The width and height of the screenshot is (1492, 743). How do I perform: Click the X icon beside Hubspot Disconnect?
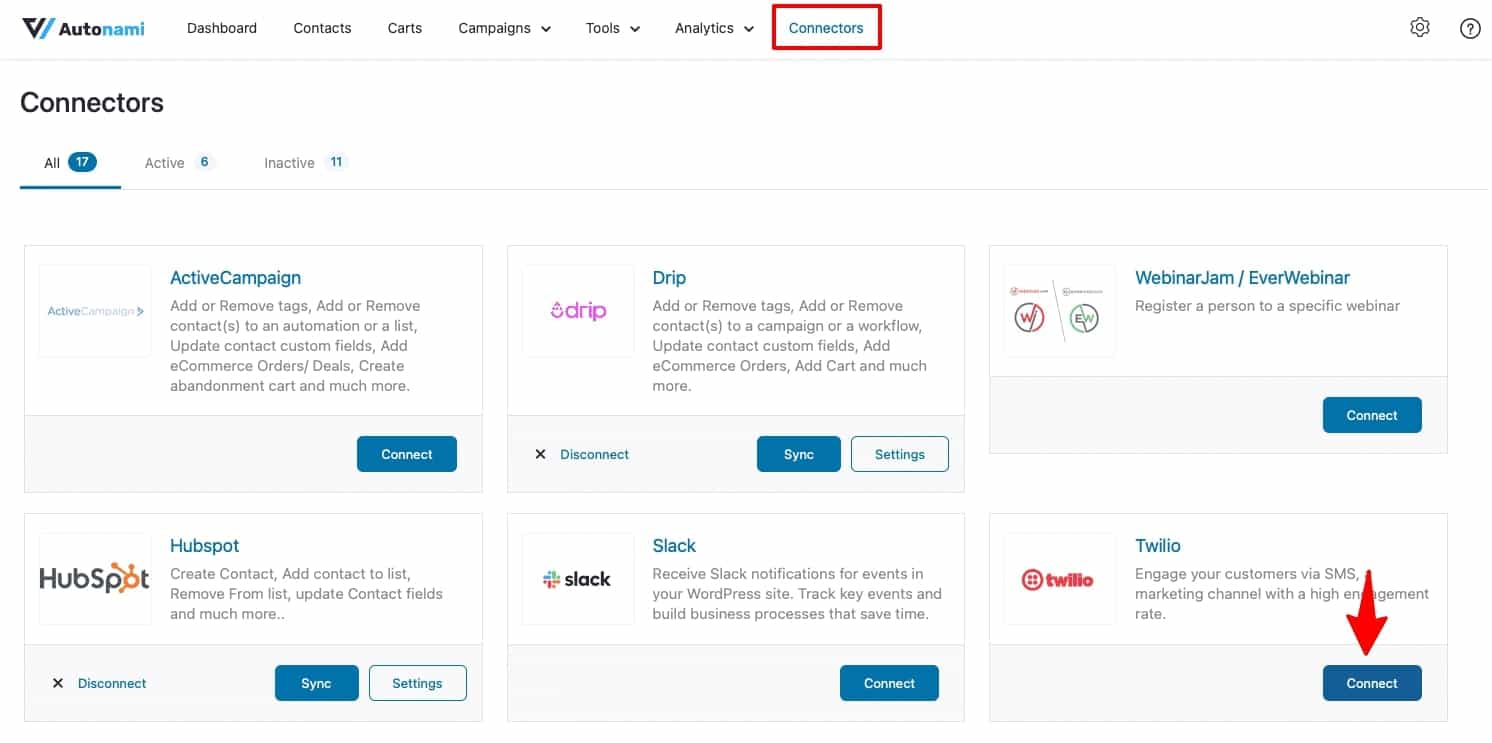coord(58,683)
